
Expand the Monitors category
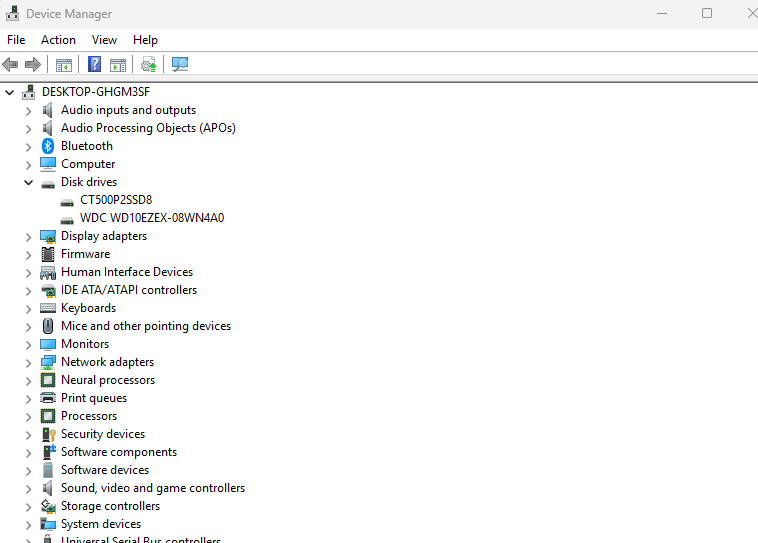[x=28, y=344]
